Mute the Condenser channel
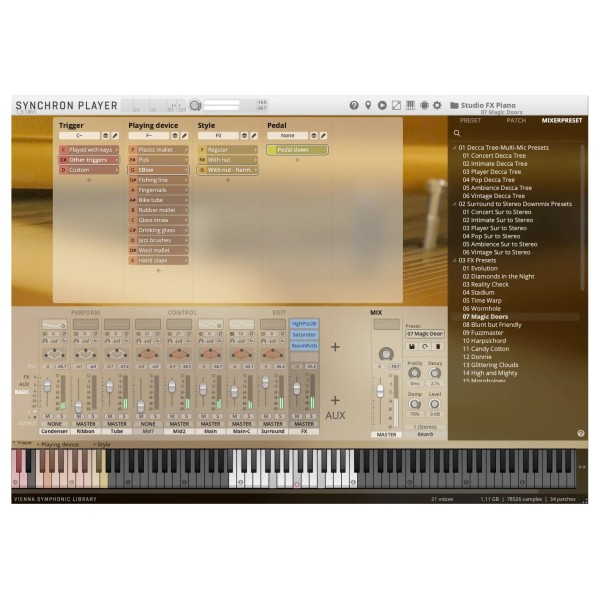 [48, 416]
